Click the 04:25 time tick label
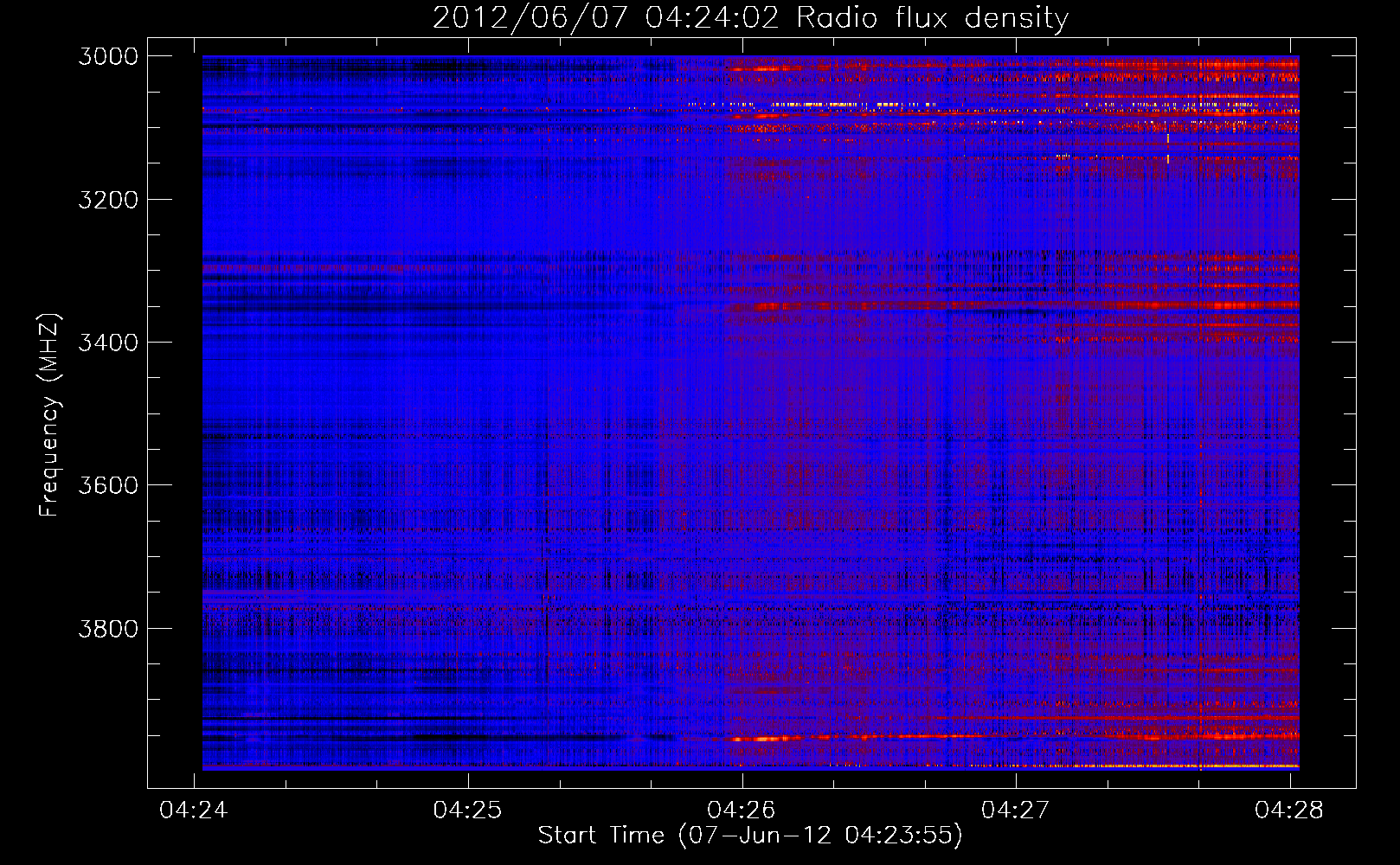This screenshot has height=865, width=1400. pyautogui.click(x=468, y=810)
